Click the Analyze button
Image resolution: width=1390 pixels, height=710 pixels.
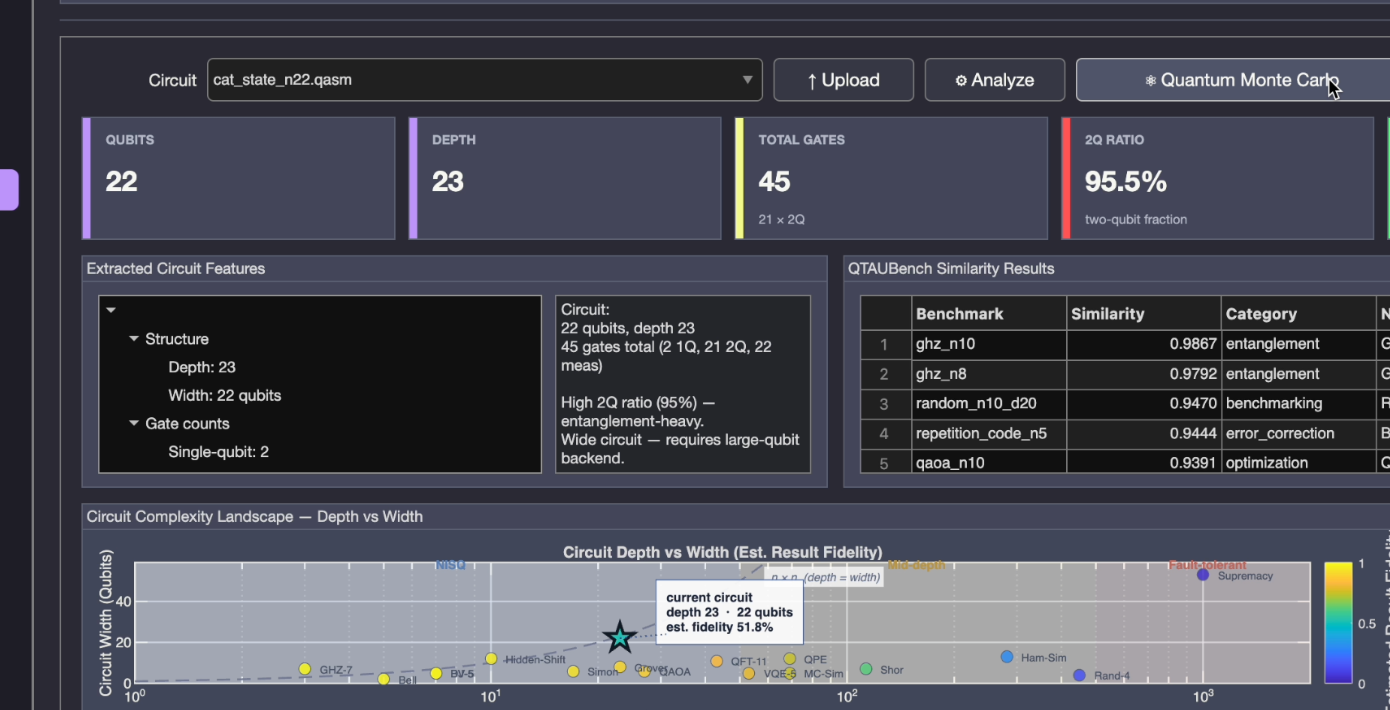994,80
